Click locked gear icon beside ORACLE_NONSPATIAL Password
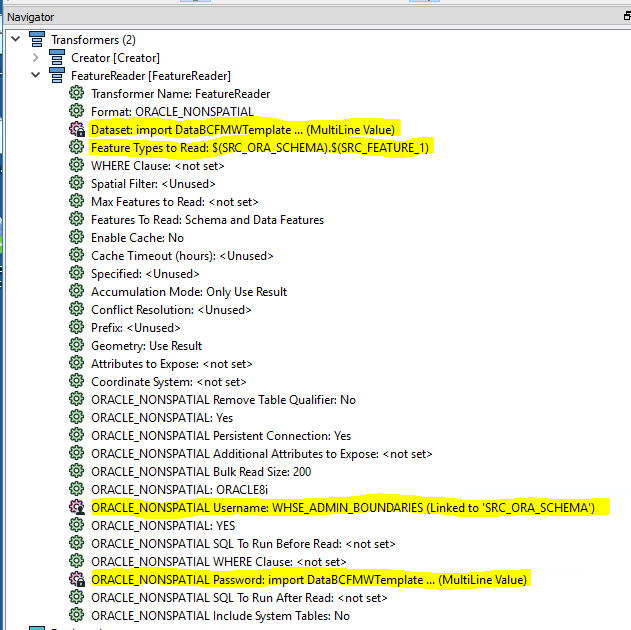The width and height of the screenshot is (631, 630). 77,579
